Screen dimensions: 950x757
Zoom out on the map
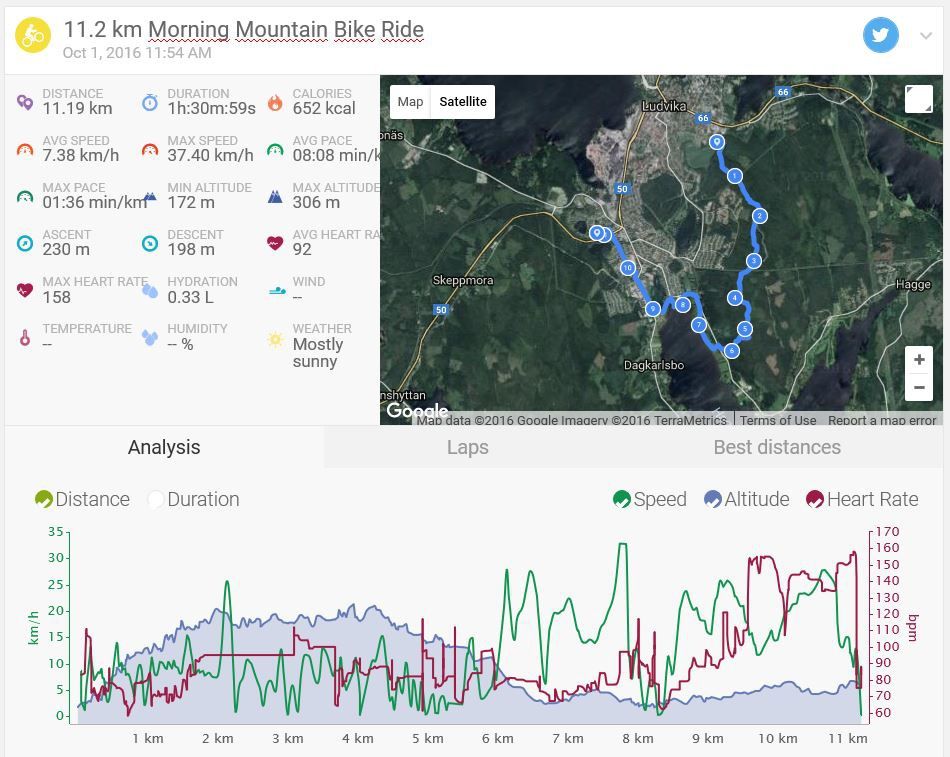point(918,387)
